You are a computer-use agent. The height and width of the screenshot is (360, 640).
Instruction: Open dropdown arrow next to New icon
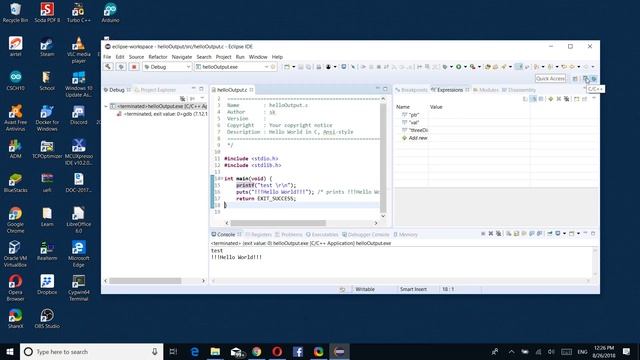point(293,67)
